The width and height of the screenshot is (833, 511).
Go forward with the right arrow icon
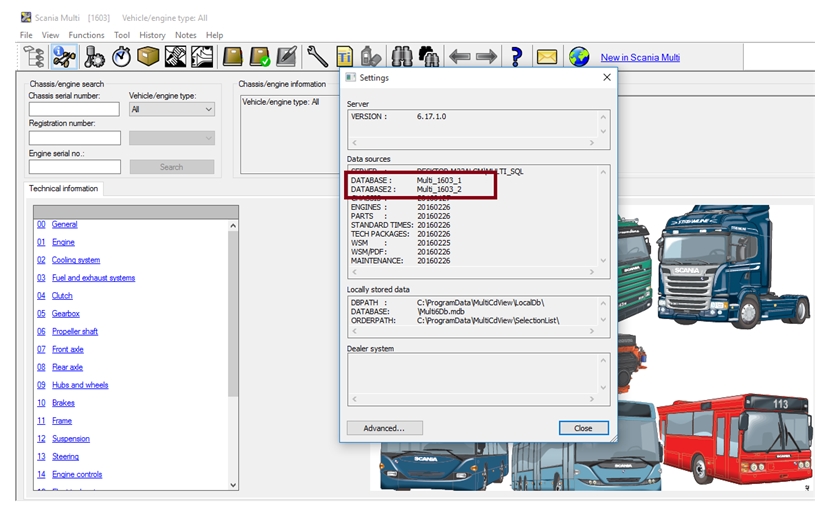click(487, 56)
